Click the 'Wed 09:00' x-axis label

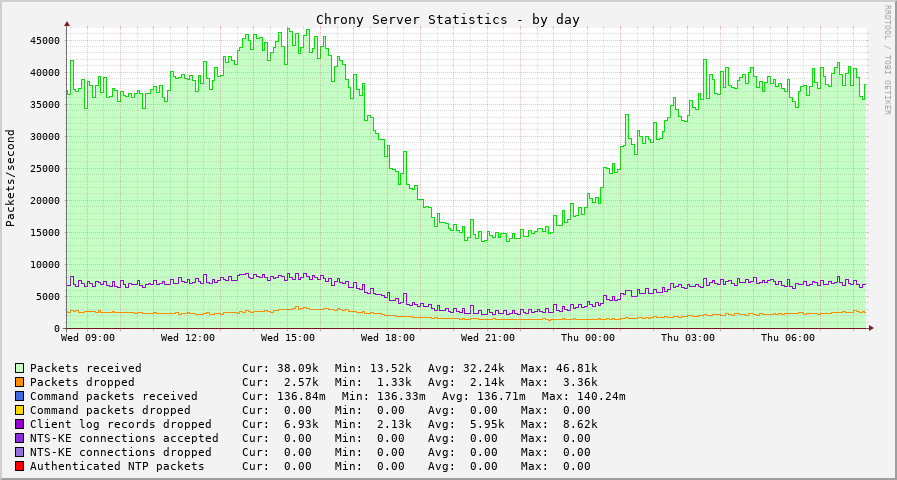point(88,338)
